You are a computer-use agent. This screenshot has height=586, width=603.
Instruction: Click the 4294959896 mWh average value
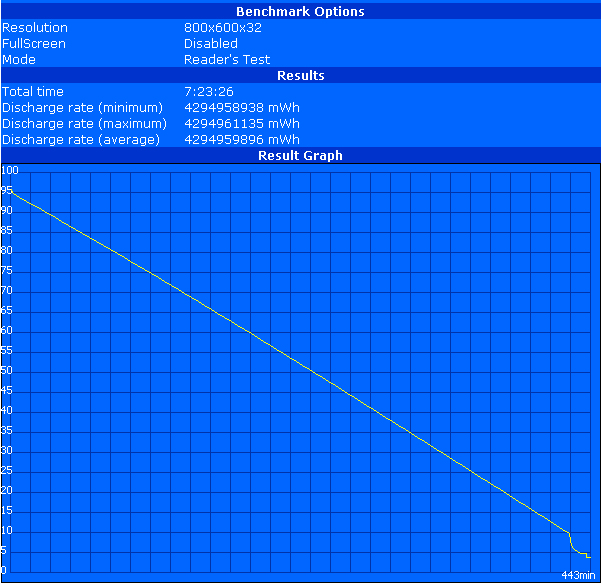(x=242, y=140)
